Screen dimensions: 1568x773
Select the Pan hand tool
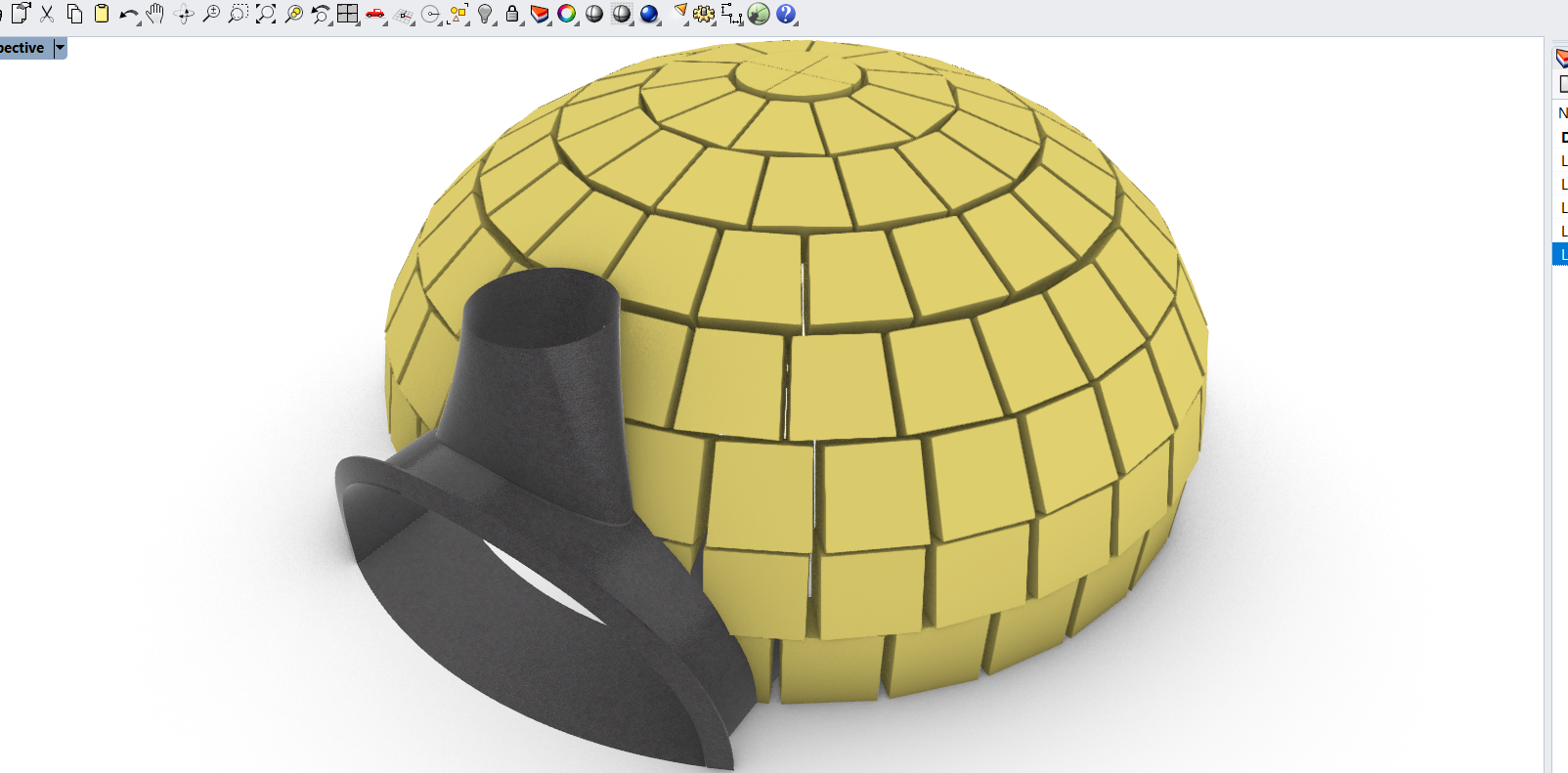(155, 14)
